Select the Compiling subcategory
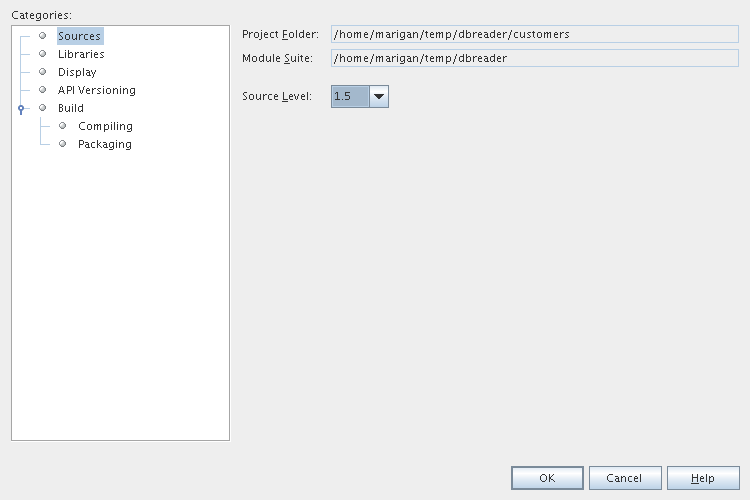 point(105,126)
